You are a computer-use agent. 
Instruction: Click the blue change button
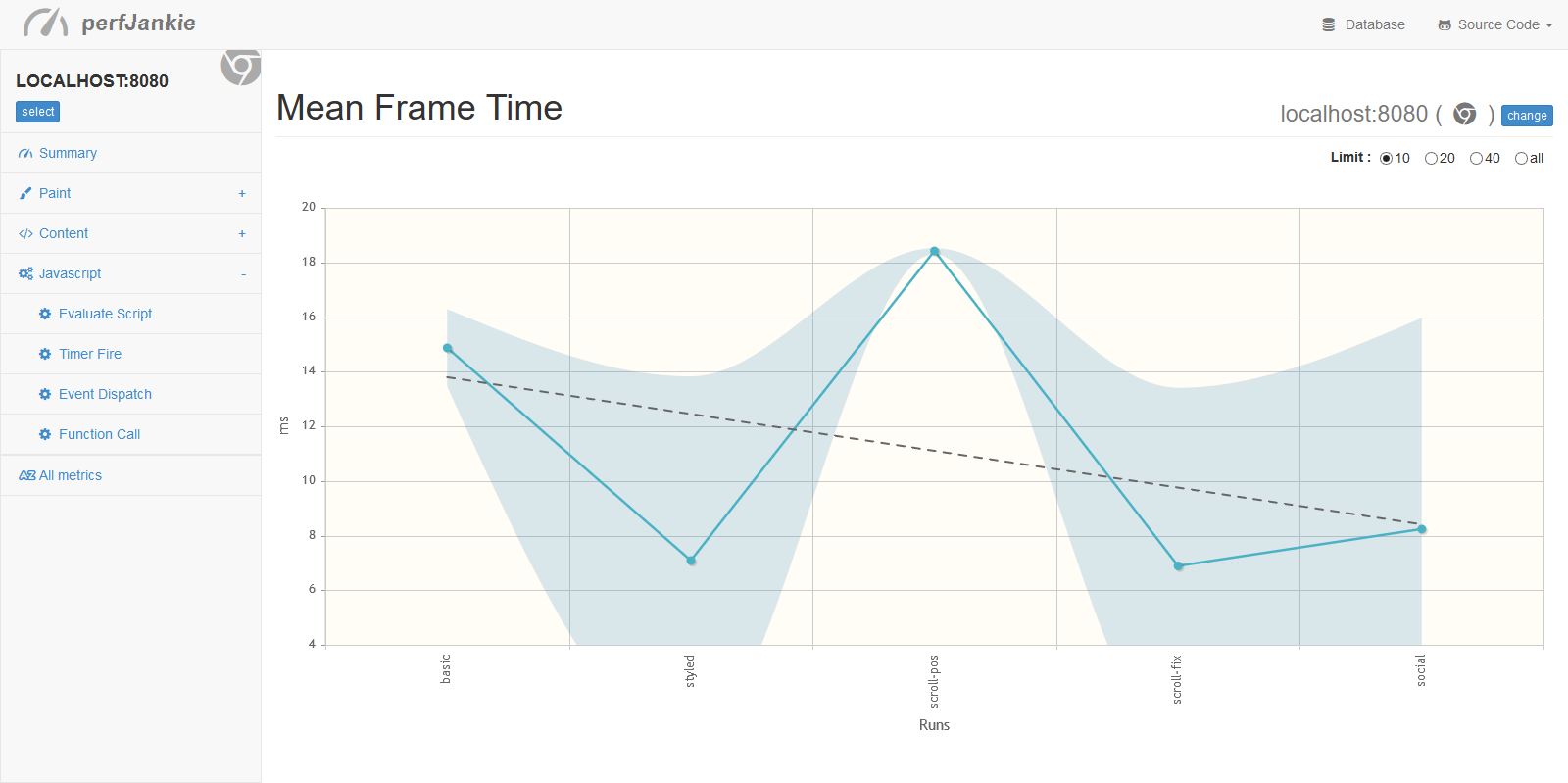tap(1527, 116)
